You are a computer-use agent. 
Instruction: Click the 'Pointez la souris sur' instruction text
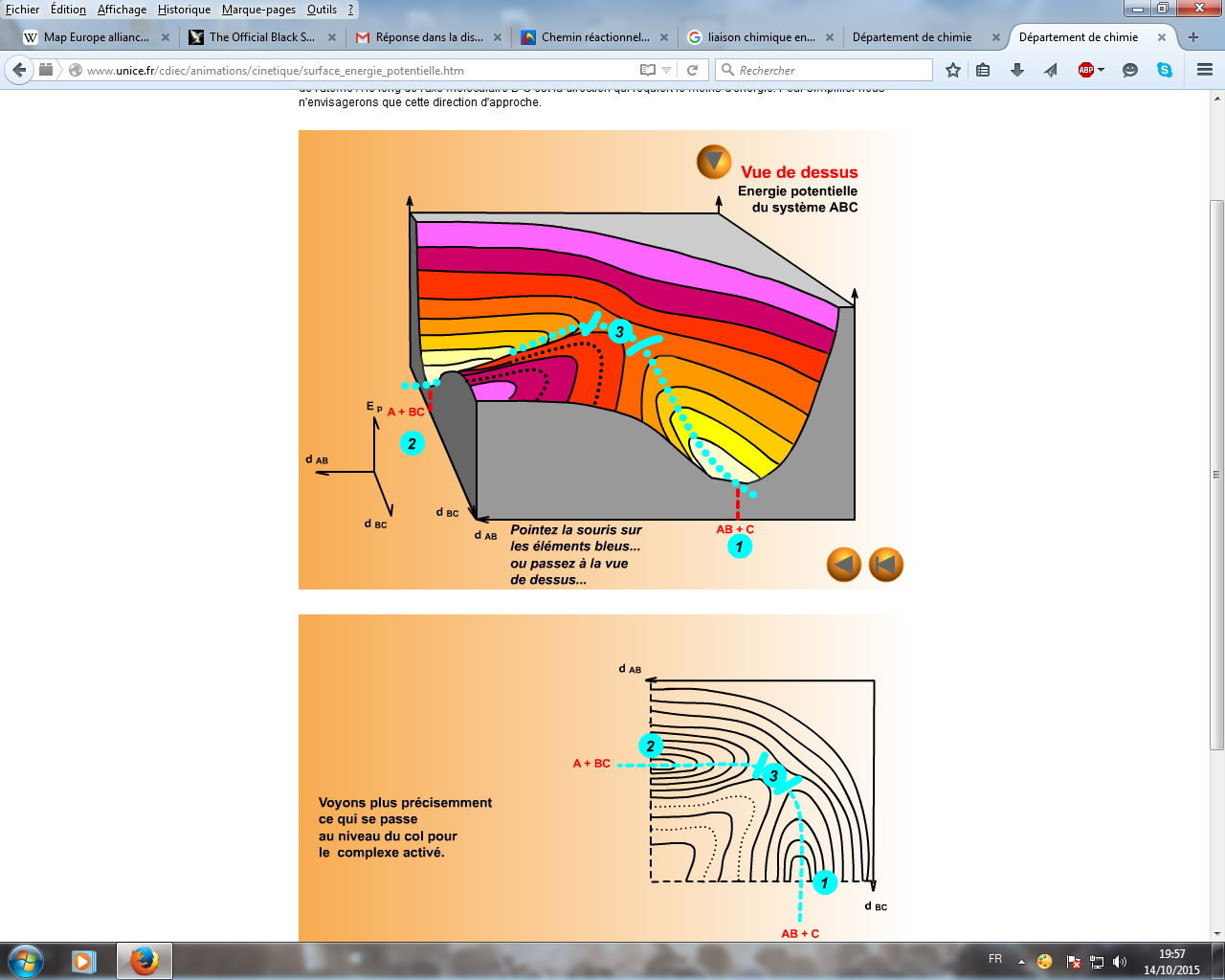tap(576, 530)
